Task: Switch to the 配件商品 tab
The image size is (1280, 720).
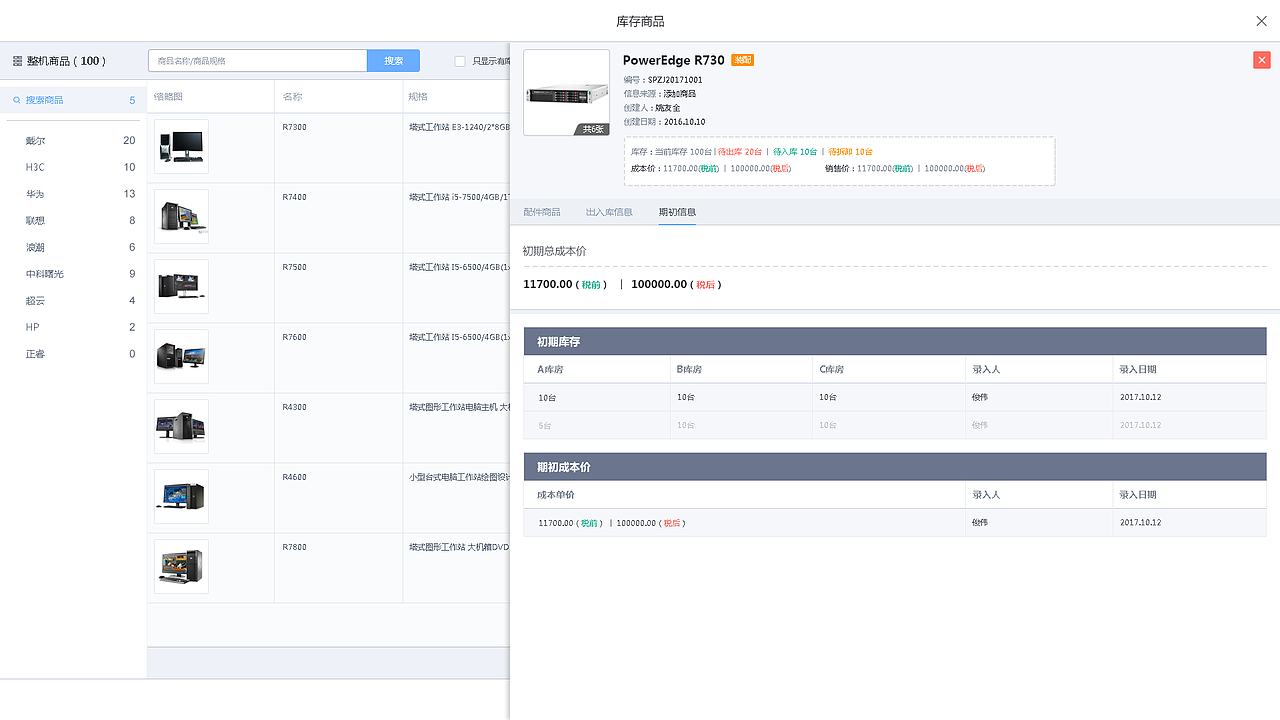Action: pyautogui.click(x=542, y=212)
